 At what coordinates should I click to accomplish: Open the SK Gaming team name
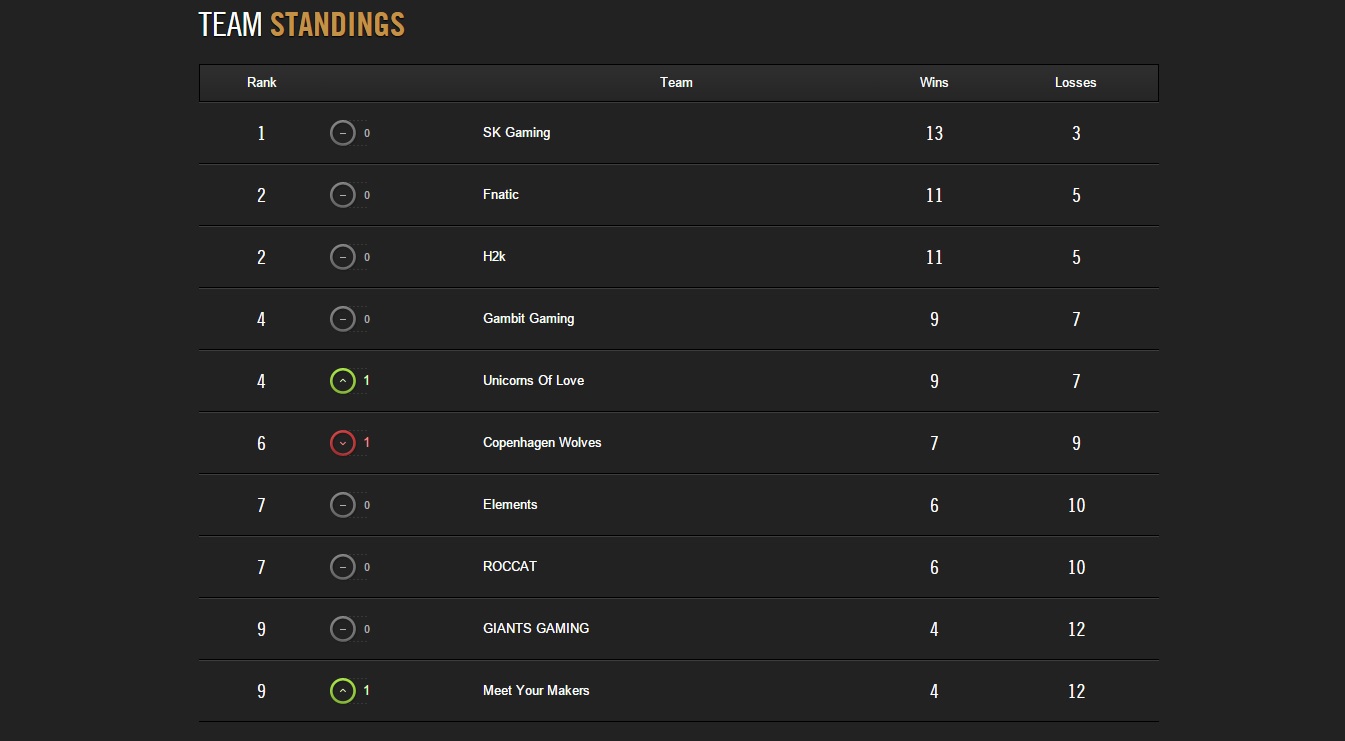516,132
